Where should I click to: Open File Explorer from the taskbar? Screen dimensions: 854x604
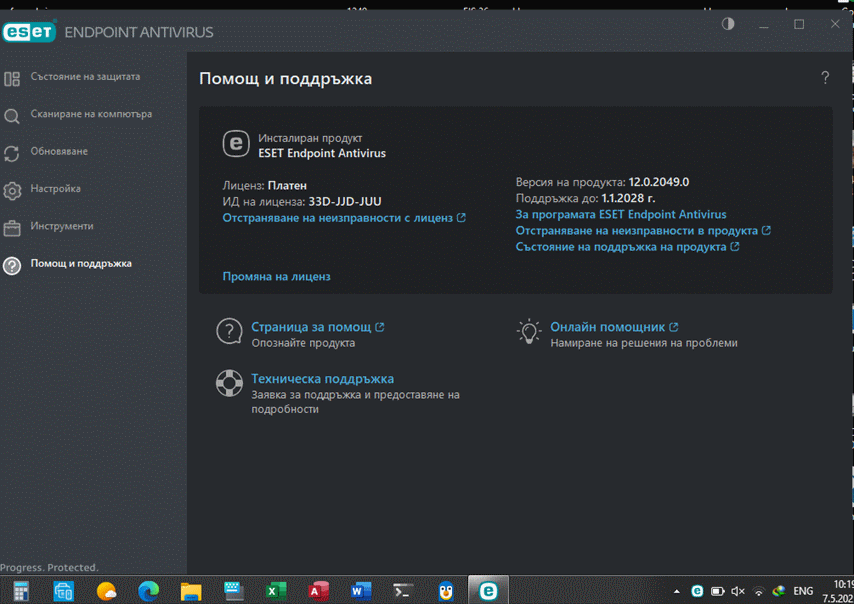191,591
